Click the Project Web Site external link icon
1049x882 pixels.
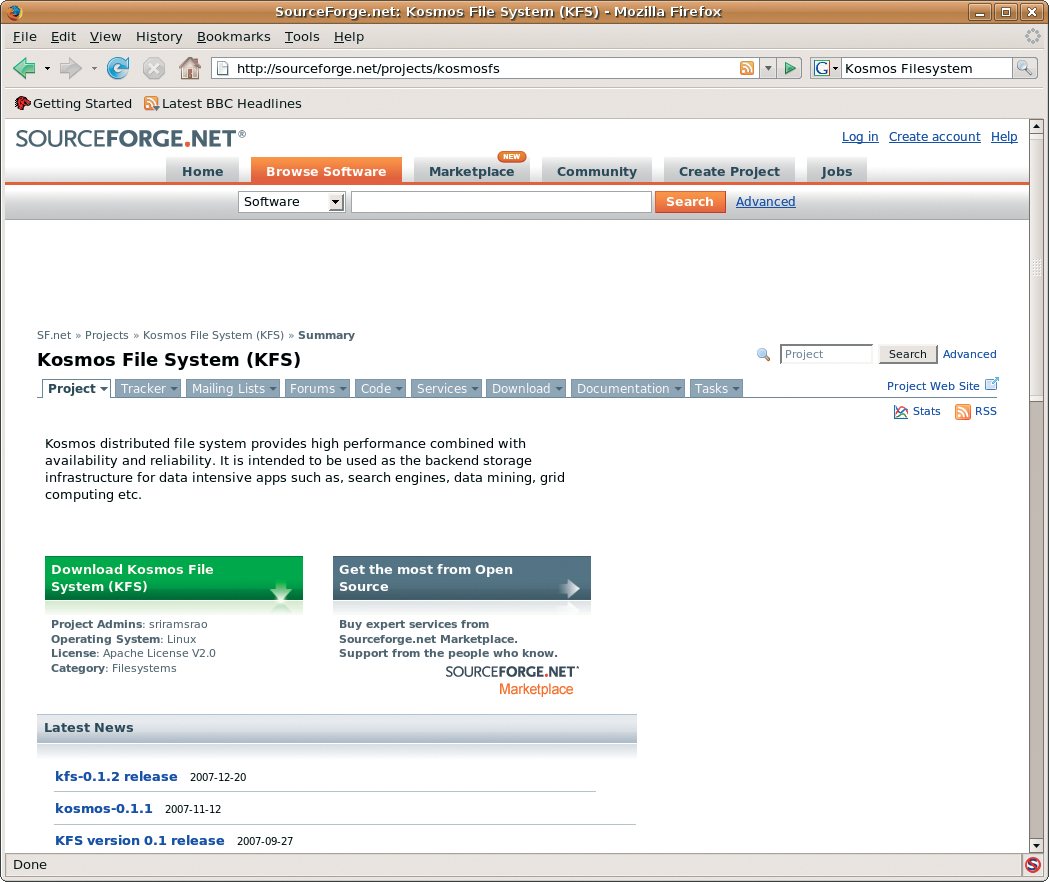click(x=992, y=384)
